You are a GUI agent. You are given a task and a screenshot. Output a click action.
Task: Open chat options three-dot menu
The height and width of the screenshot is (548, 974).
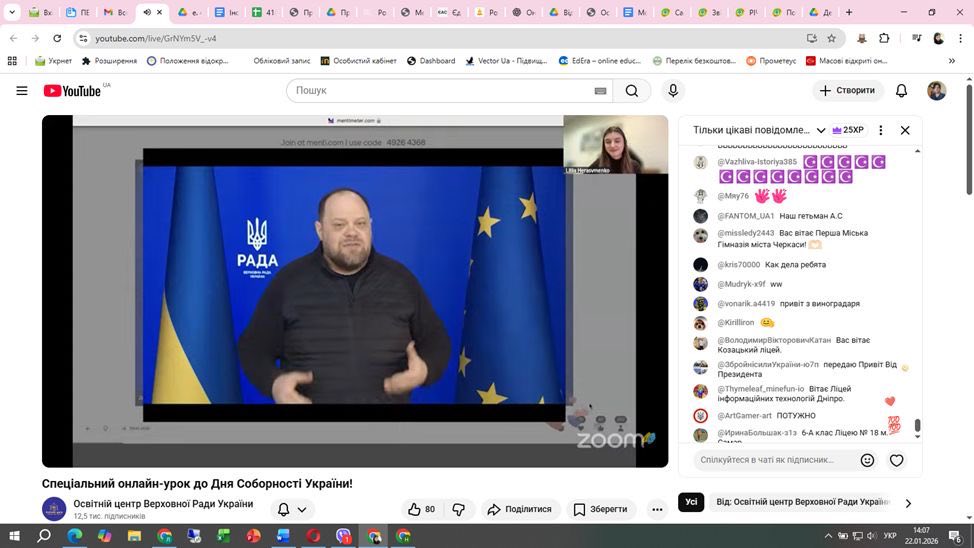click(881, 130)
